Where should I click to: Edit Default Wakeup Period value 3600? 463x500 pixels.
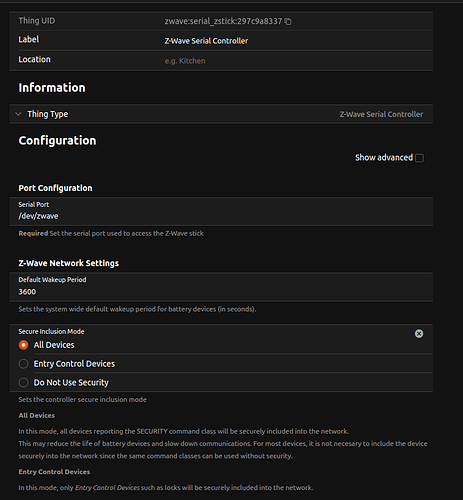coord(221,287)
